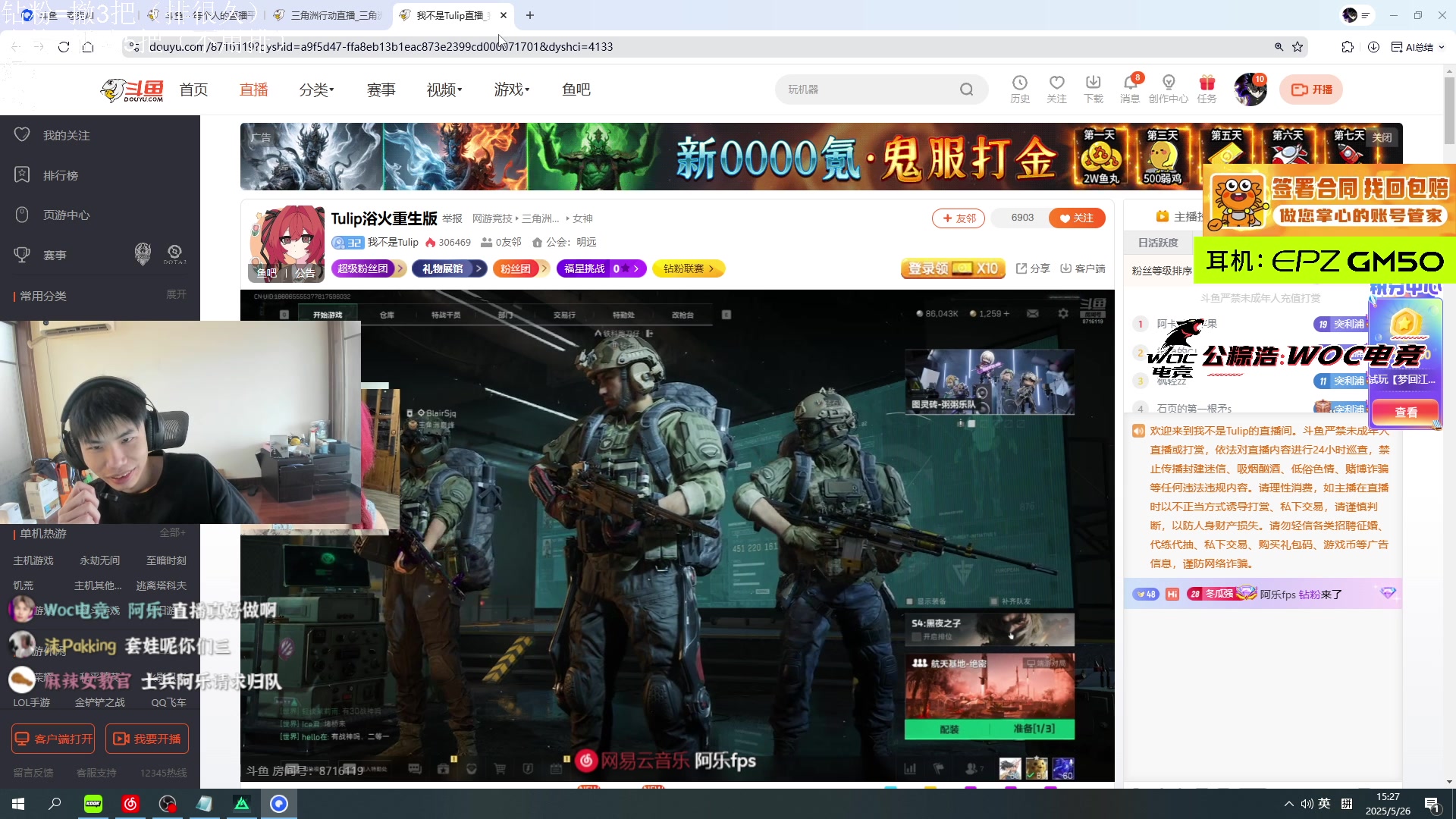Open the green KOOK app in taskbar
1456x819 pixels.
[93, 804]
